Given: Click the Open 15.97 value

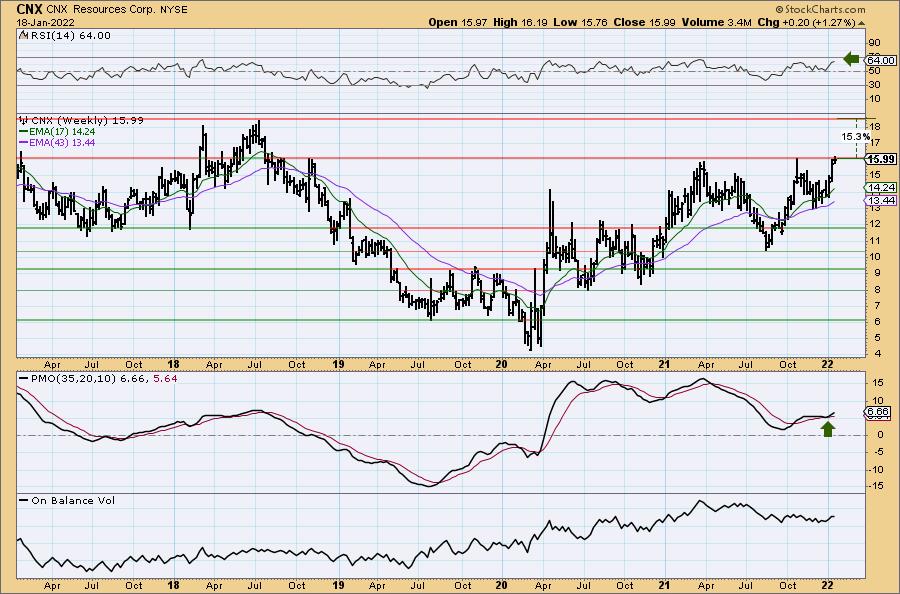Looking at the screenshot, I should coord(459,22).
